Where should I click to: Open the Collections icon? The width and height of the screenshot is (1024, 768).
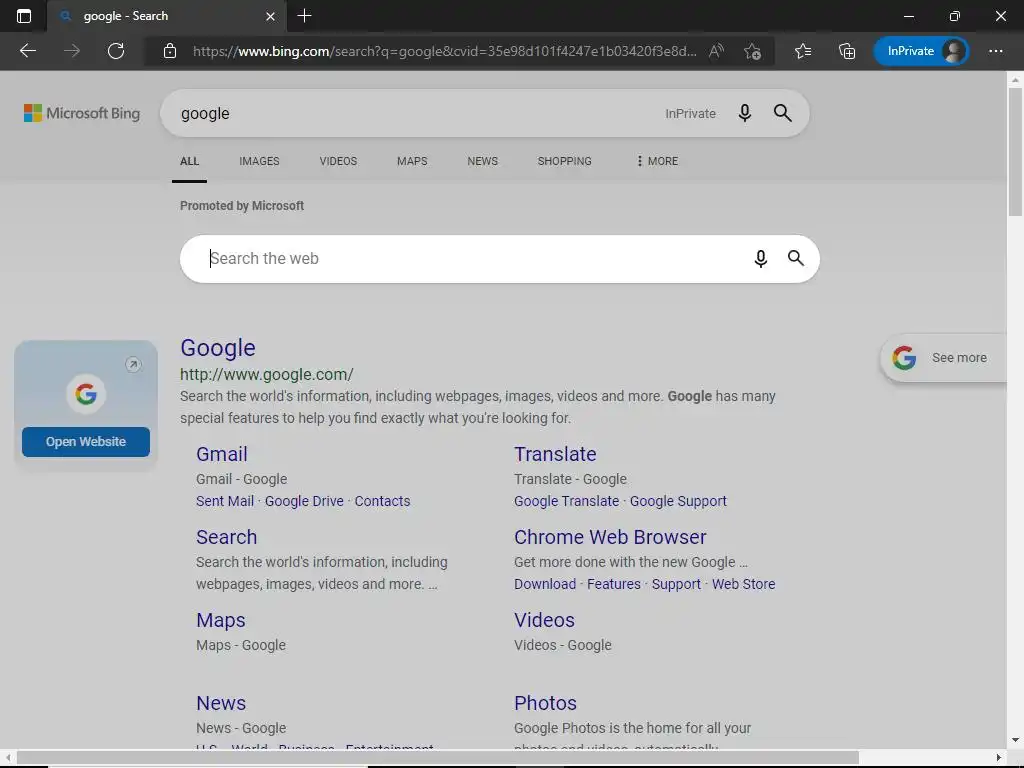pyautogui.click(x=847, y=51)
